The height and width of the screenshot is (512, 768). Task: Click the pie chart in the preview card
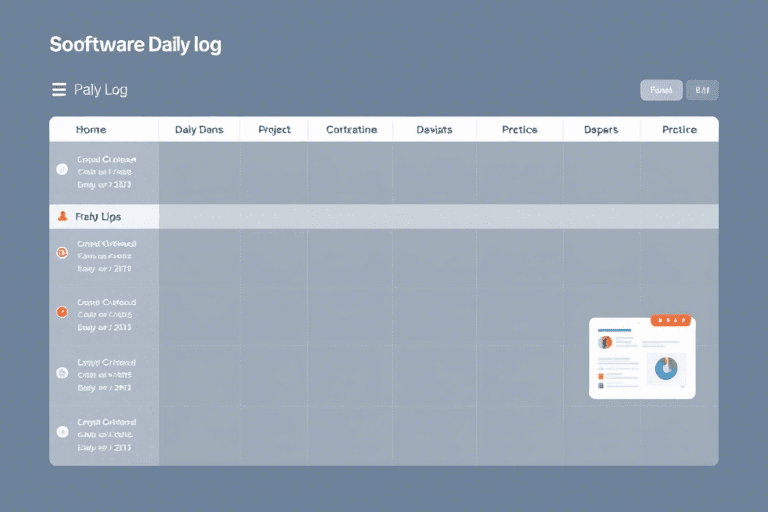[665, 368]
